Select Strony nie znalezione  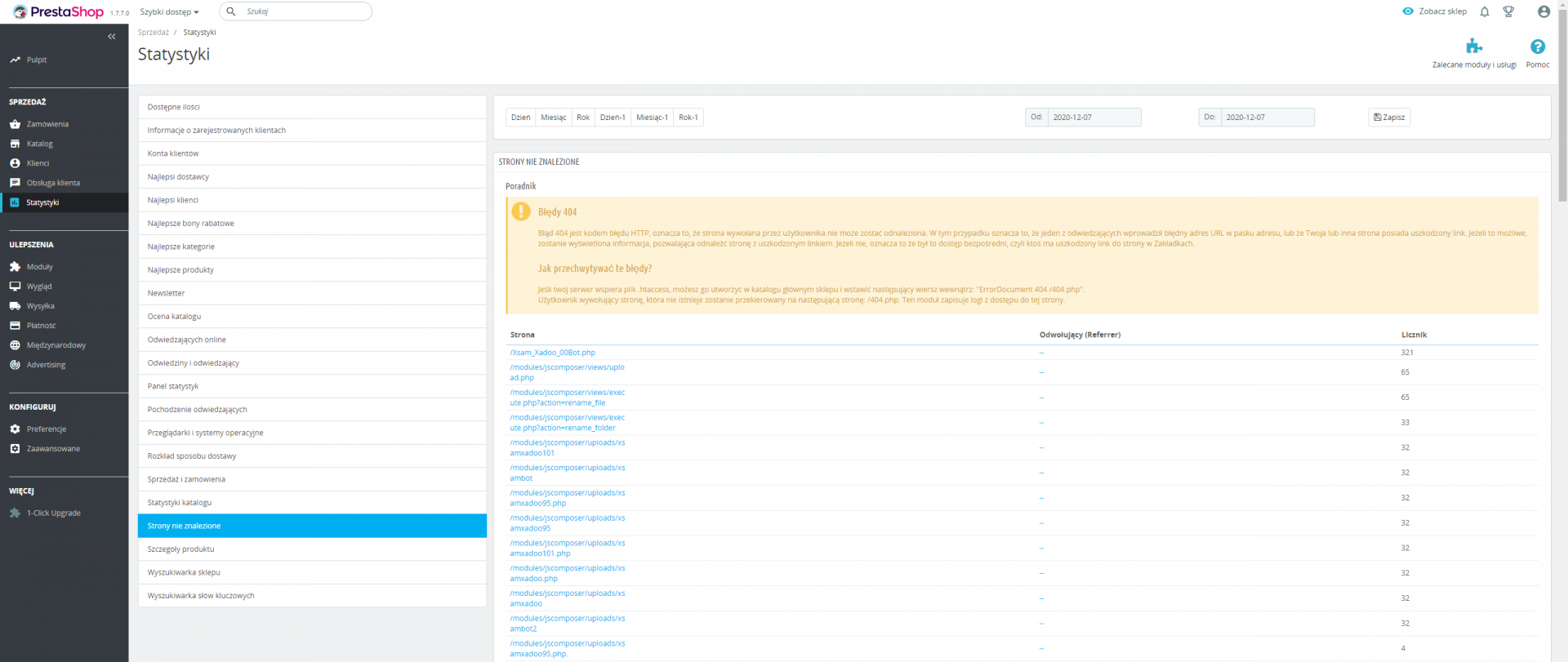[312, 526]
